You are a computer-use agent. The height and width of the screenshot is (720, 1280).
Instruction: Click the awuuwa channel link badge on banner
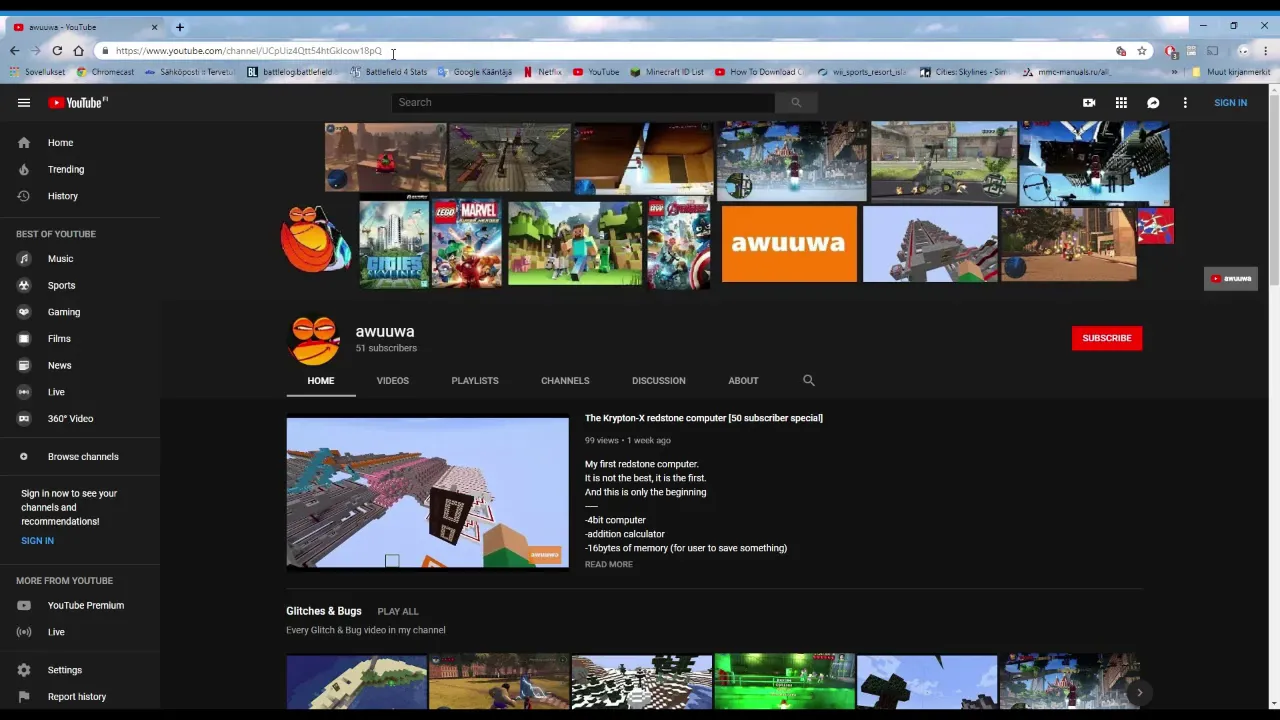click(1231, 278)
